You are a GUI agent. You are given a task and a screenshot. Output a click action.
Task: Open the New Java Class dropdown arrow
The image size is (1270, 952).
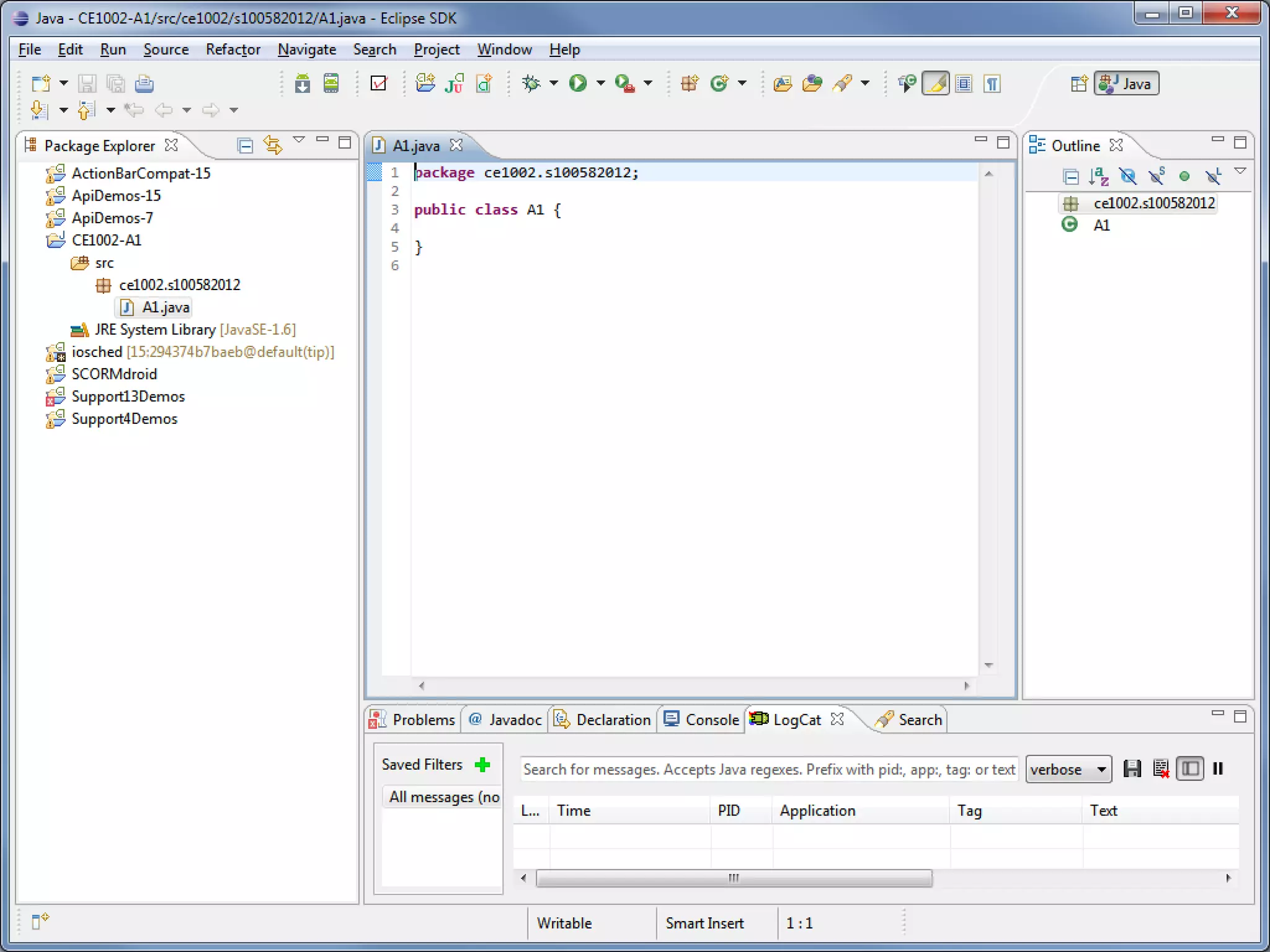[x=742, y=83]
